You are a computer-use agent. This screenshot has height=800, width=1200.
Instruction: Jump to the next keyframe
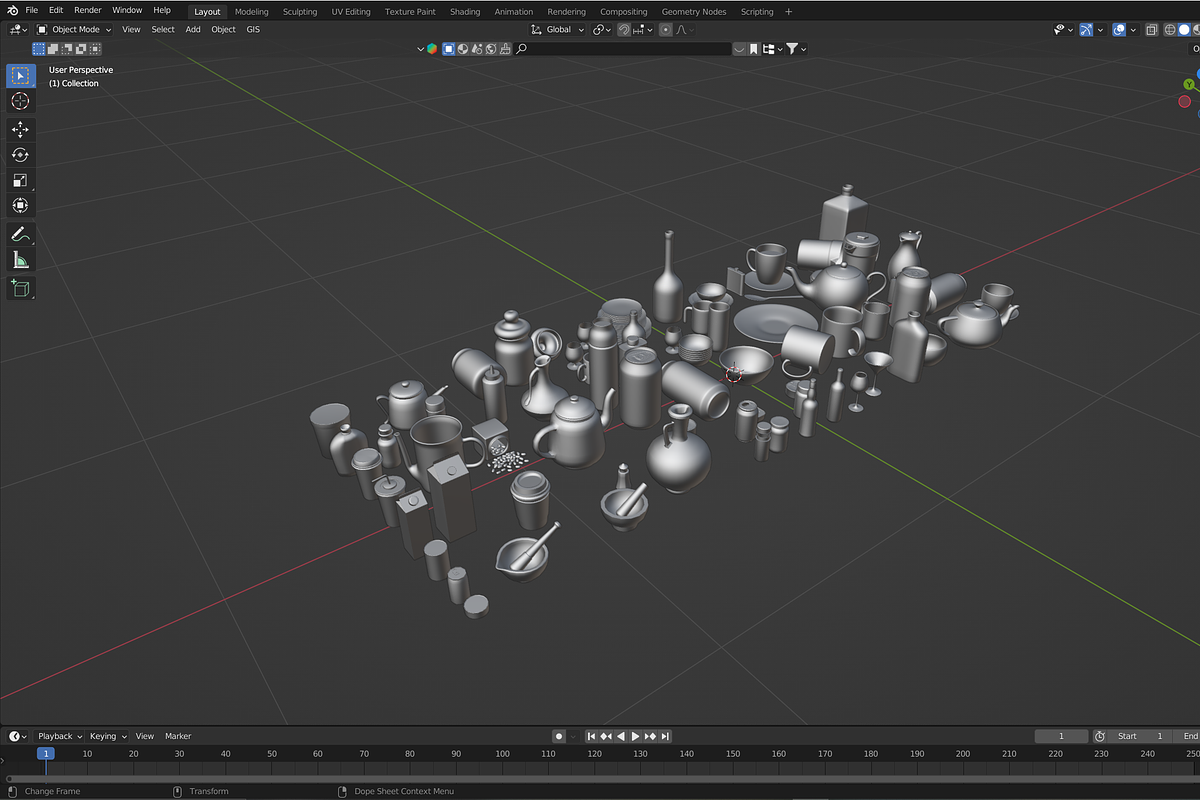coord(650,736)
